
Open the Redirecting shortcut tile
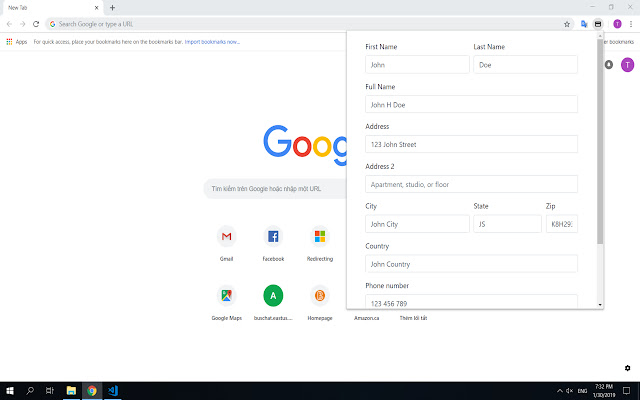tap(320, 243)
